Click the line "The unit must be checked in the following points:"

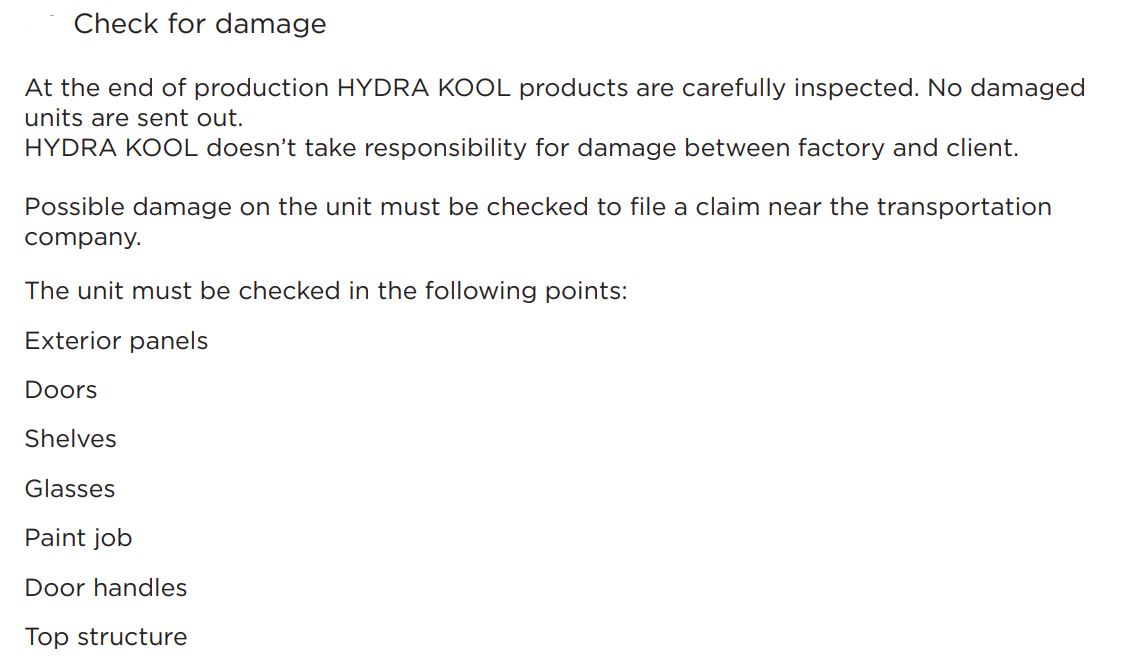[325, 291]
